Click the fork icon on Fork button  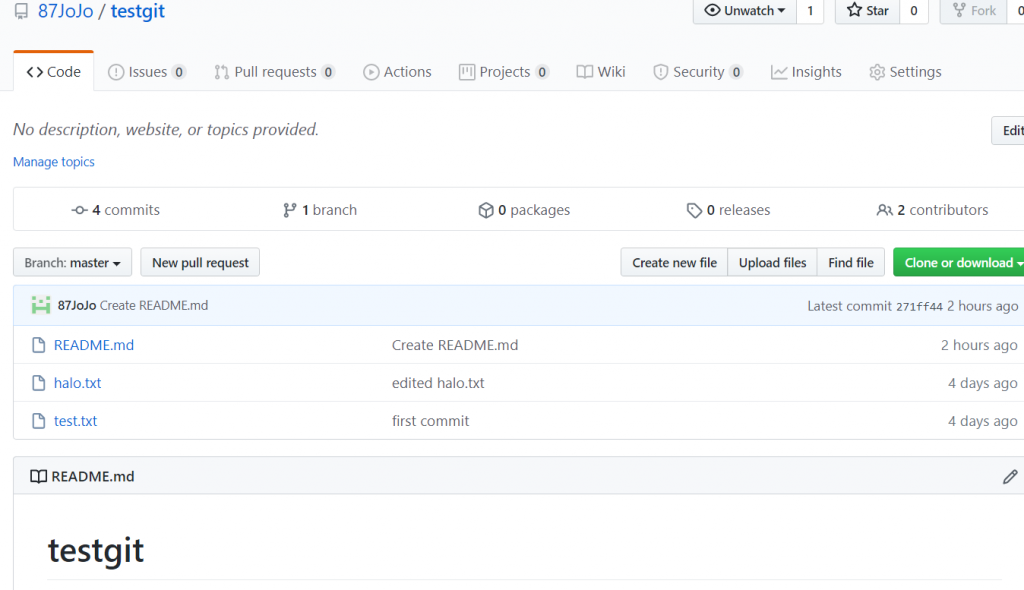959,10
